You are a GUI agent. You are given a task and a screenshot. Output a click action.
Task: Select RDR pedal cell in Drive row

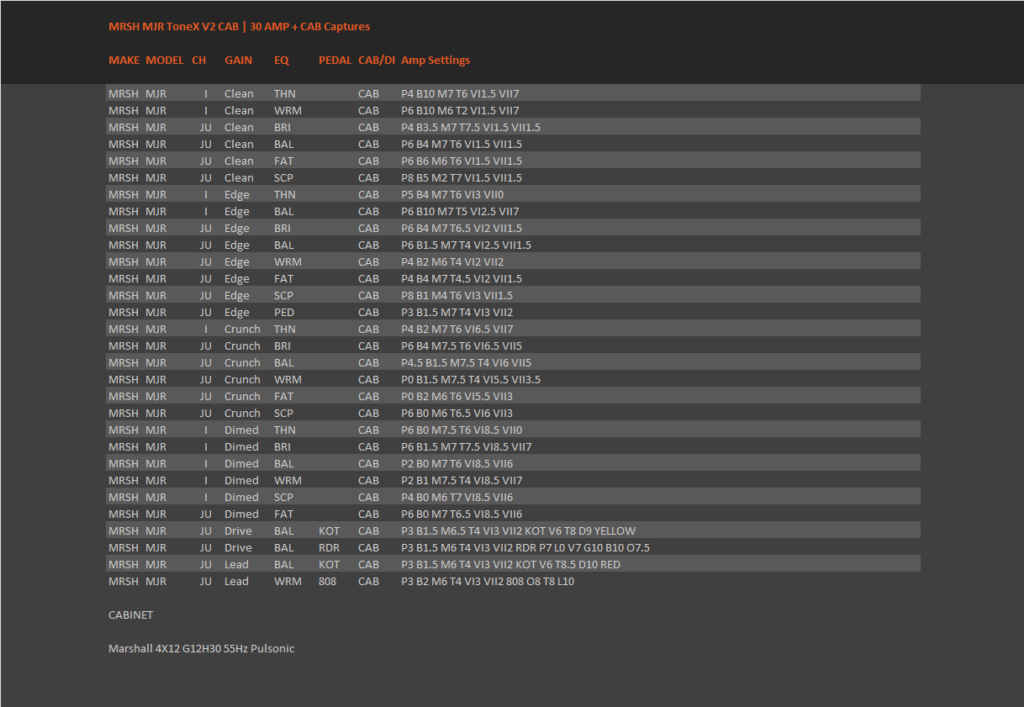click(x=329, y=548)
